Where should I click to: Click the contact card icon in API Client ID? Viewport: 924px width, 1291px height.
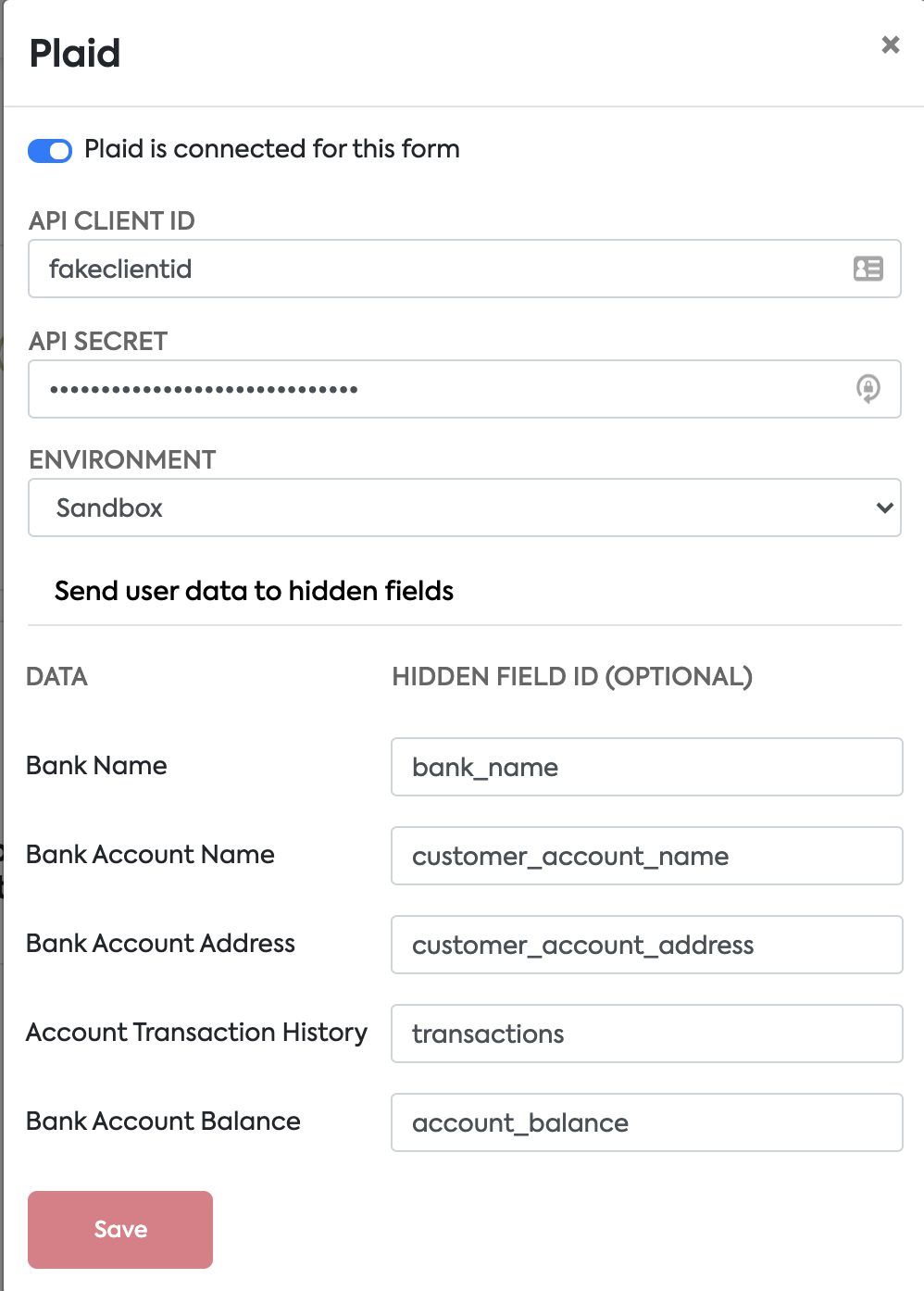[868, 269]
